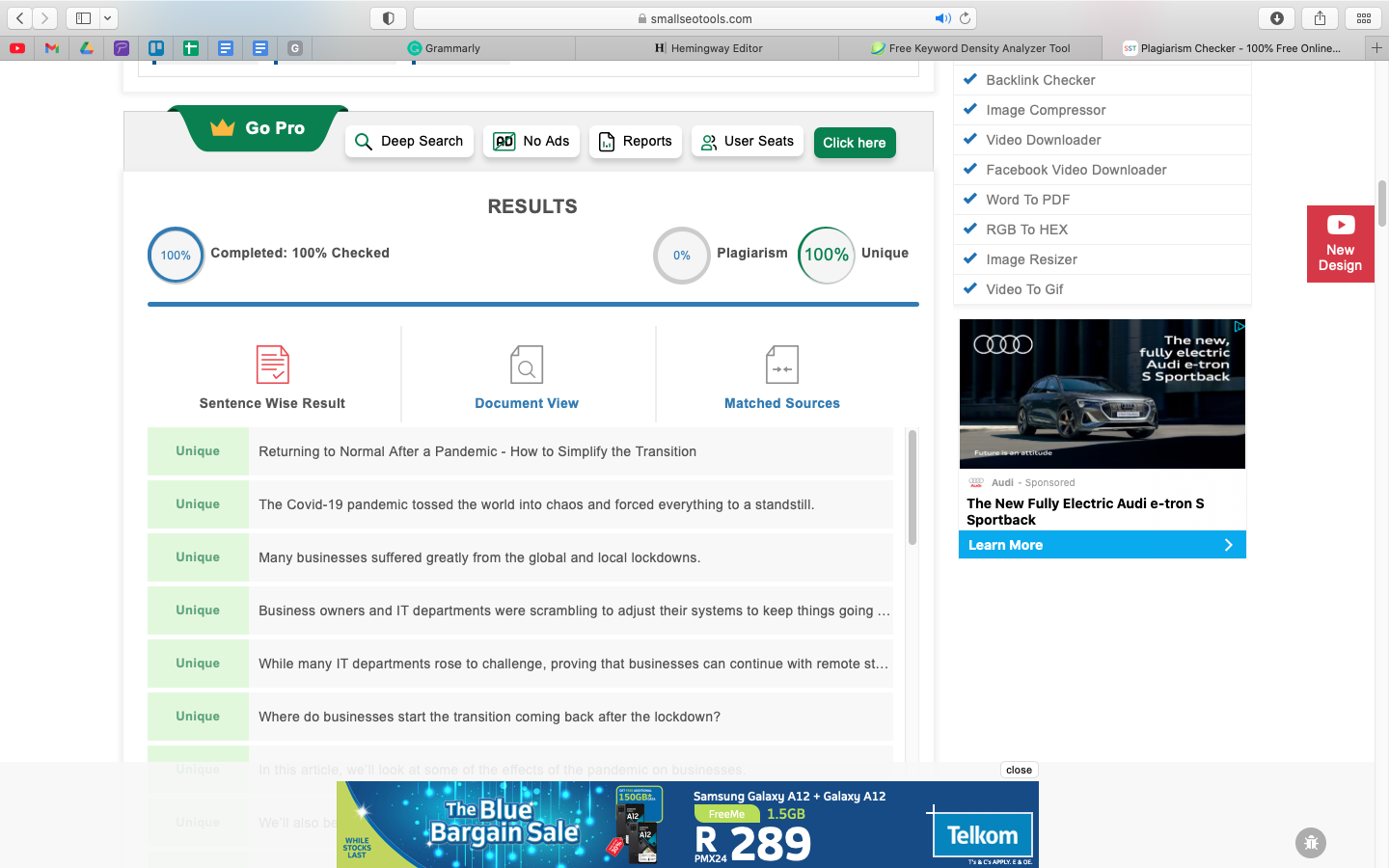Open the privacy report shield icon
Viewport: 1389px width, 868px height.
pos(388,17)
